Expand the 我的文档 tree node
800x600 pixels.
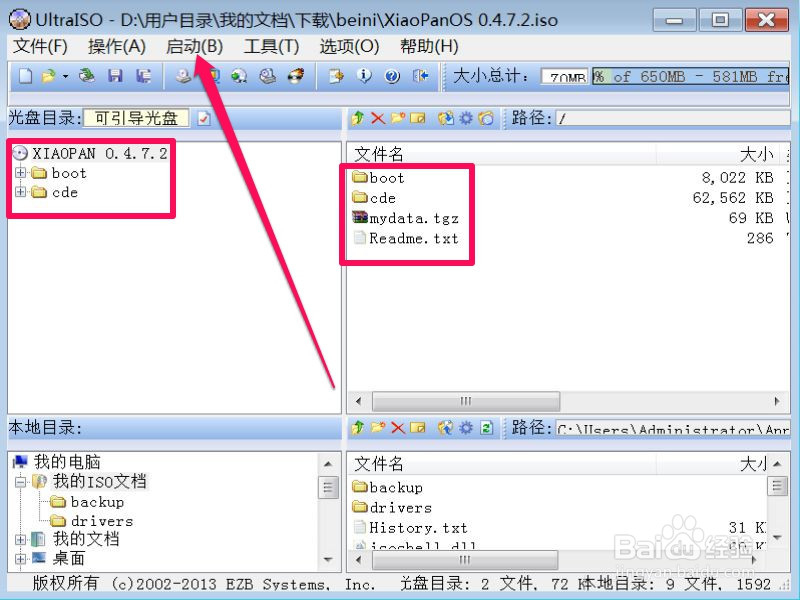pyautogui.click(x=20, y=539)
